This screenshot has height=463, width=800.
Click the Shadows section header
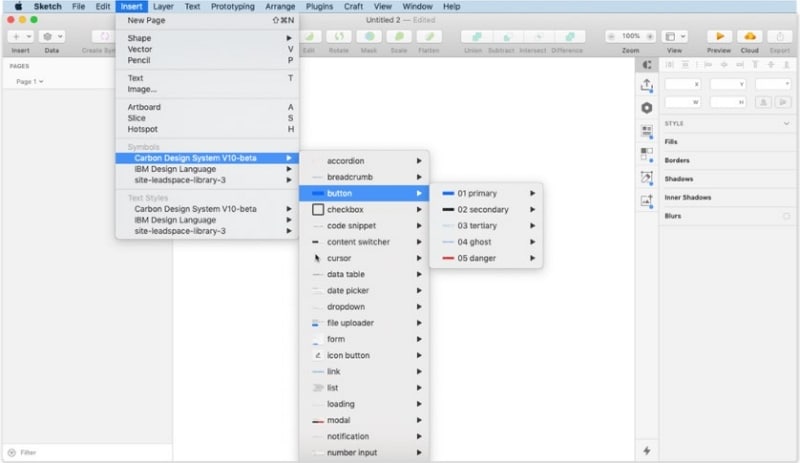click(679, 179)
